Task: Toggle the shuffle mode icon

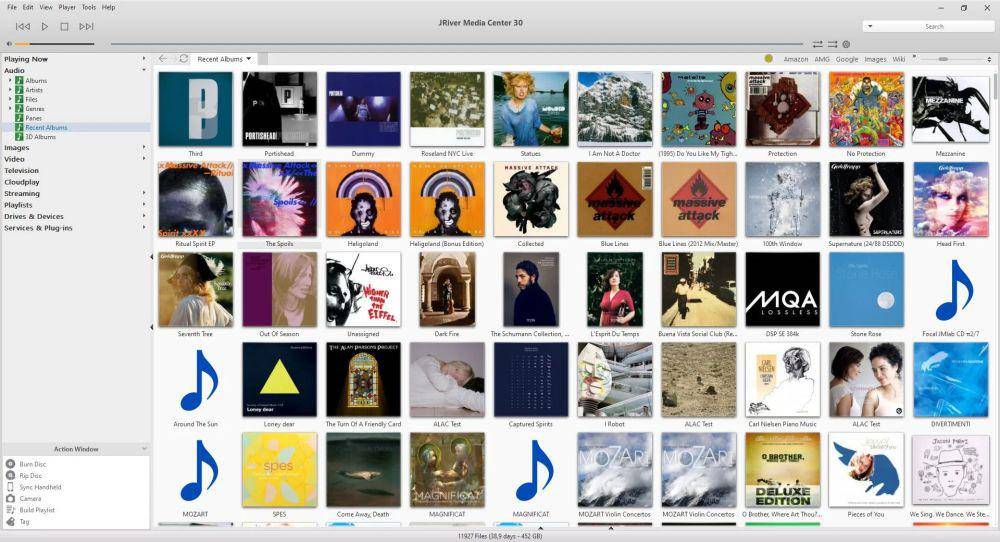Action: point(832,44)
